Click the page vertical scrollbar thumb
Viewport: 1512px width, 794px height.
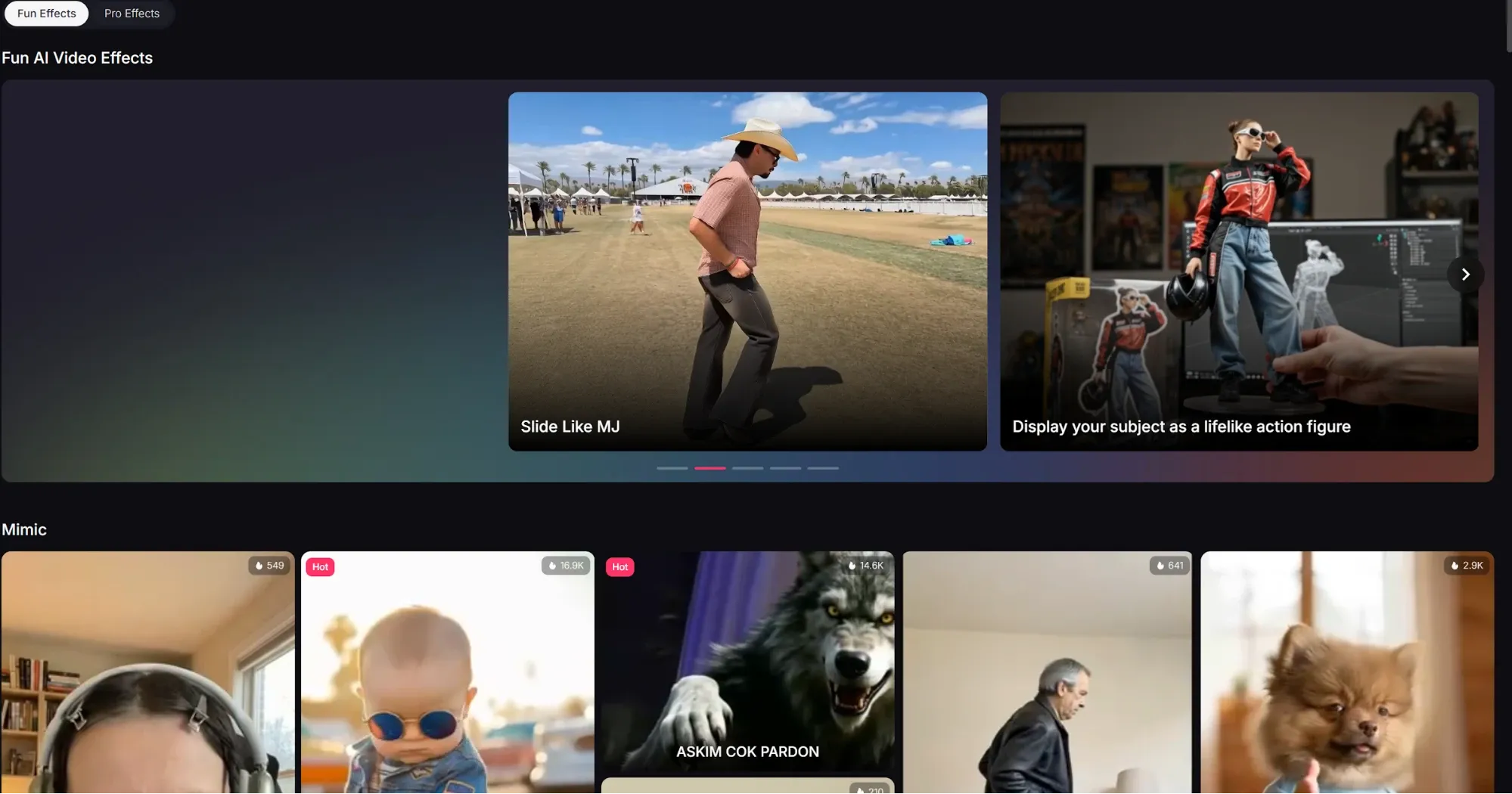click(1508, 26)
